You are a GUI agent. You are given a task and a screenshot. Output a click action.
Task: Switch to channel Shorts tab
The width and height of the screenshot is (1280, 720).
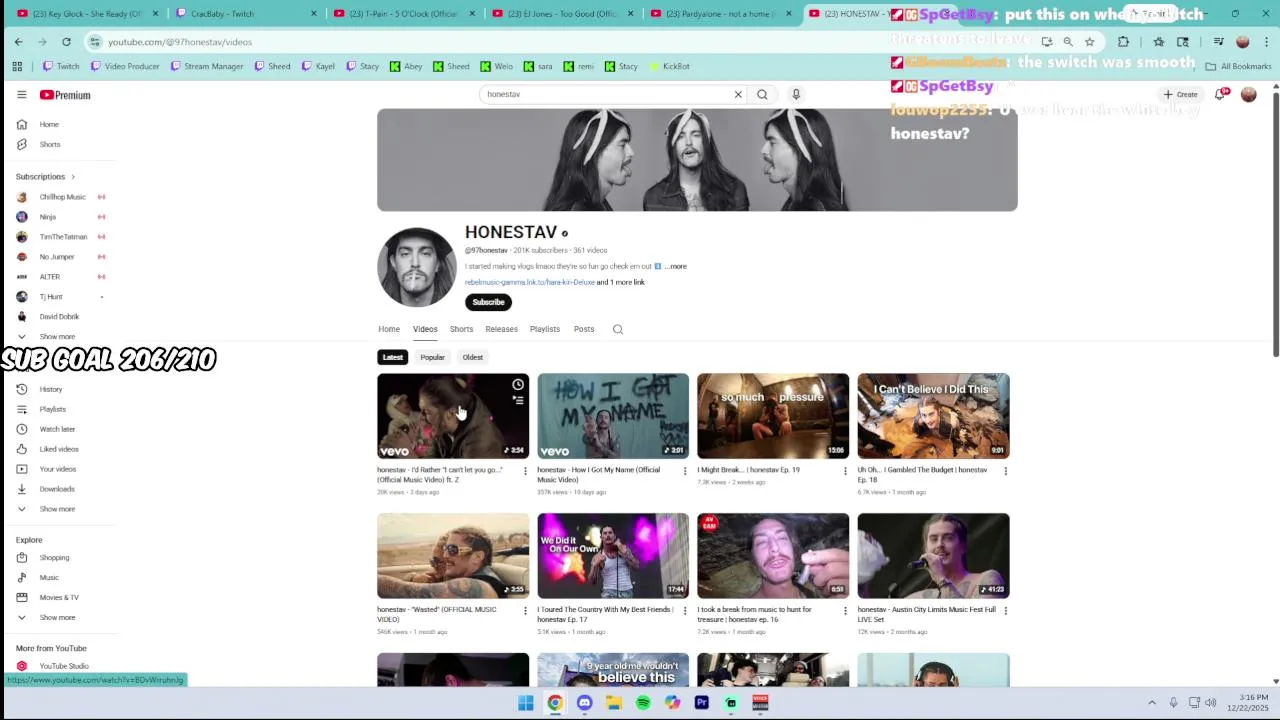461,329
